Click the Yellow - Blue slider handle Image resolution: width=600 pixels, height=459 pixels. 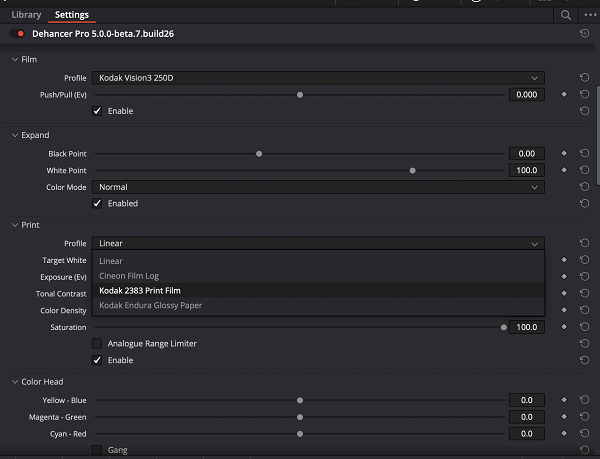tap(300, 400)
